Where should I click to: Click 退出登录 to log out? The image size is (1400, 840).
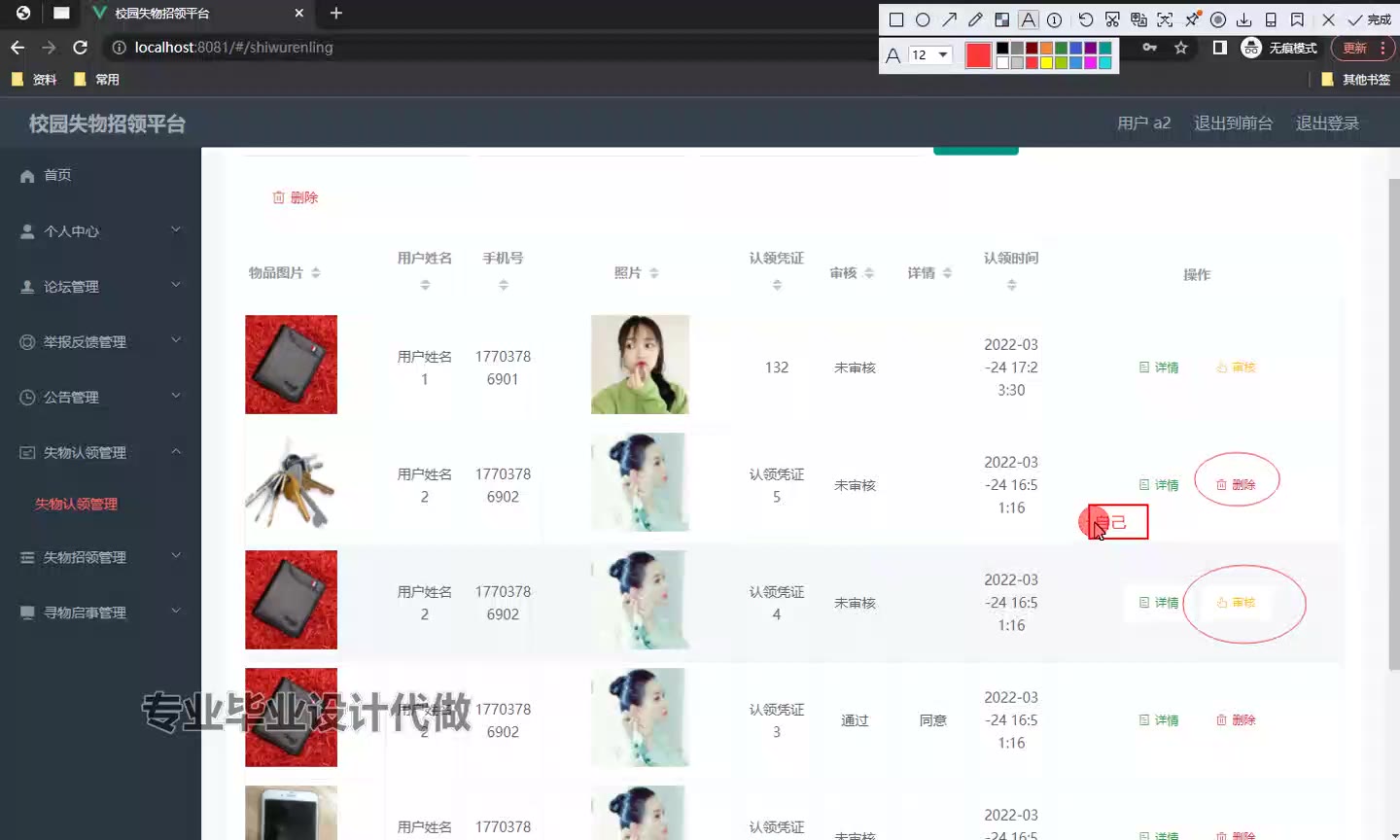tap(1327, 122)
